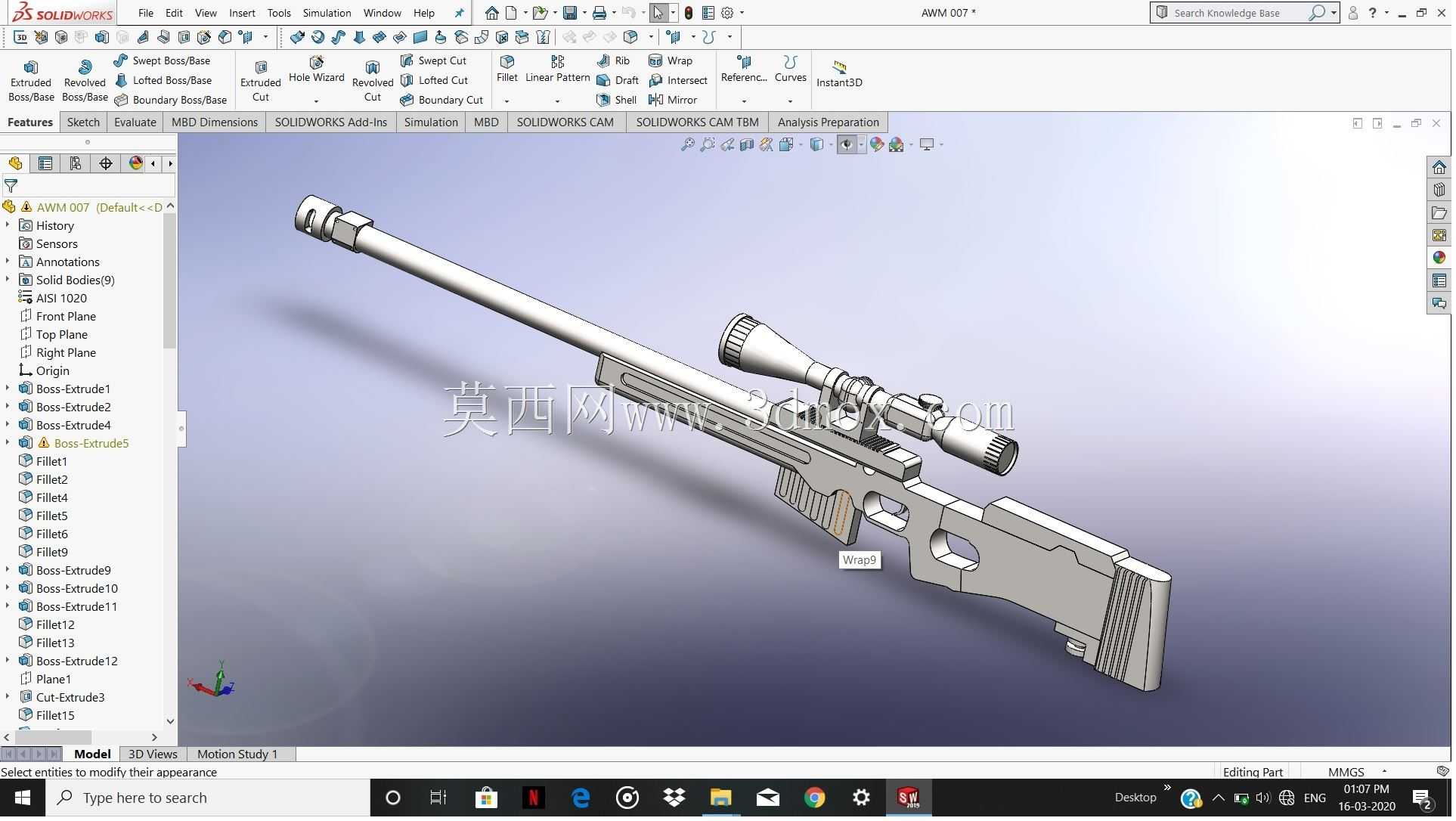
Task: Open the Hole Wizard tool
Action: (317, 70)
